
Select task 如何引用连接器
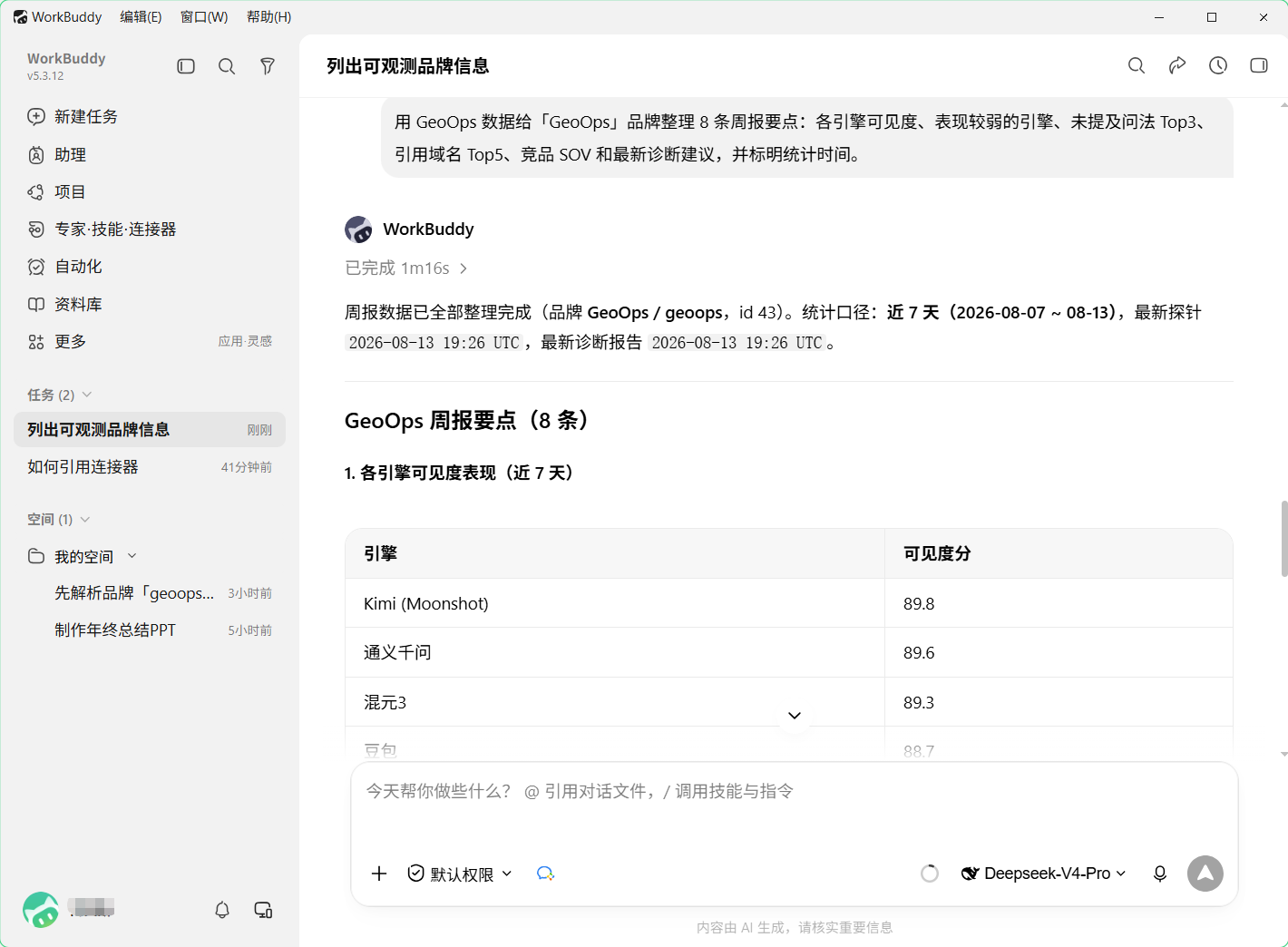click(150, 467)
